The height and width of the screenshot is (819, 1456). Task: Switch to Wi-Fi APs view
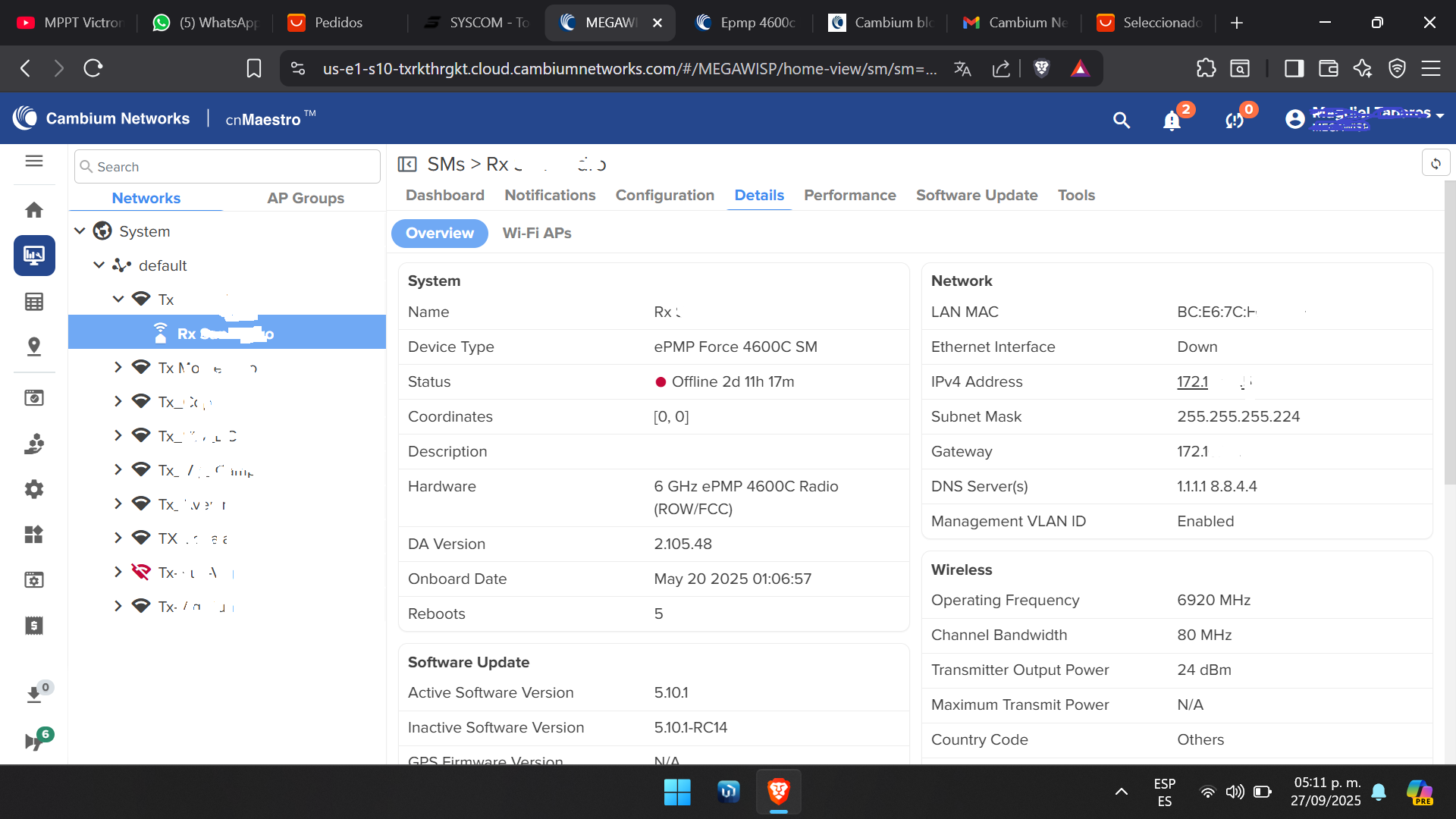537,233
